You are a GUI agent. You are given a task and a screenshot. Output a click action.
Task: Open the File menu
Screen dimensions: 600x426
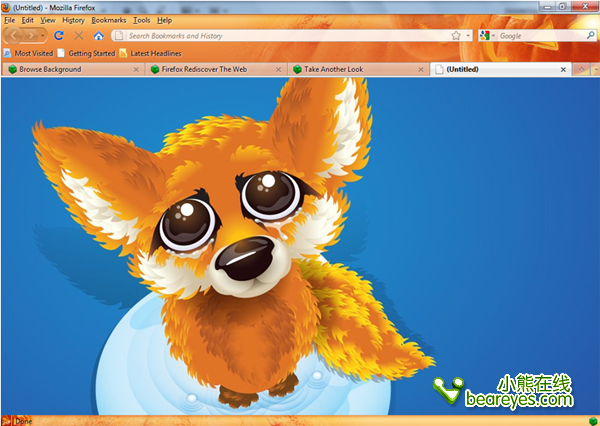[x=10, y=20]
